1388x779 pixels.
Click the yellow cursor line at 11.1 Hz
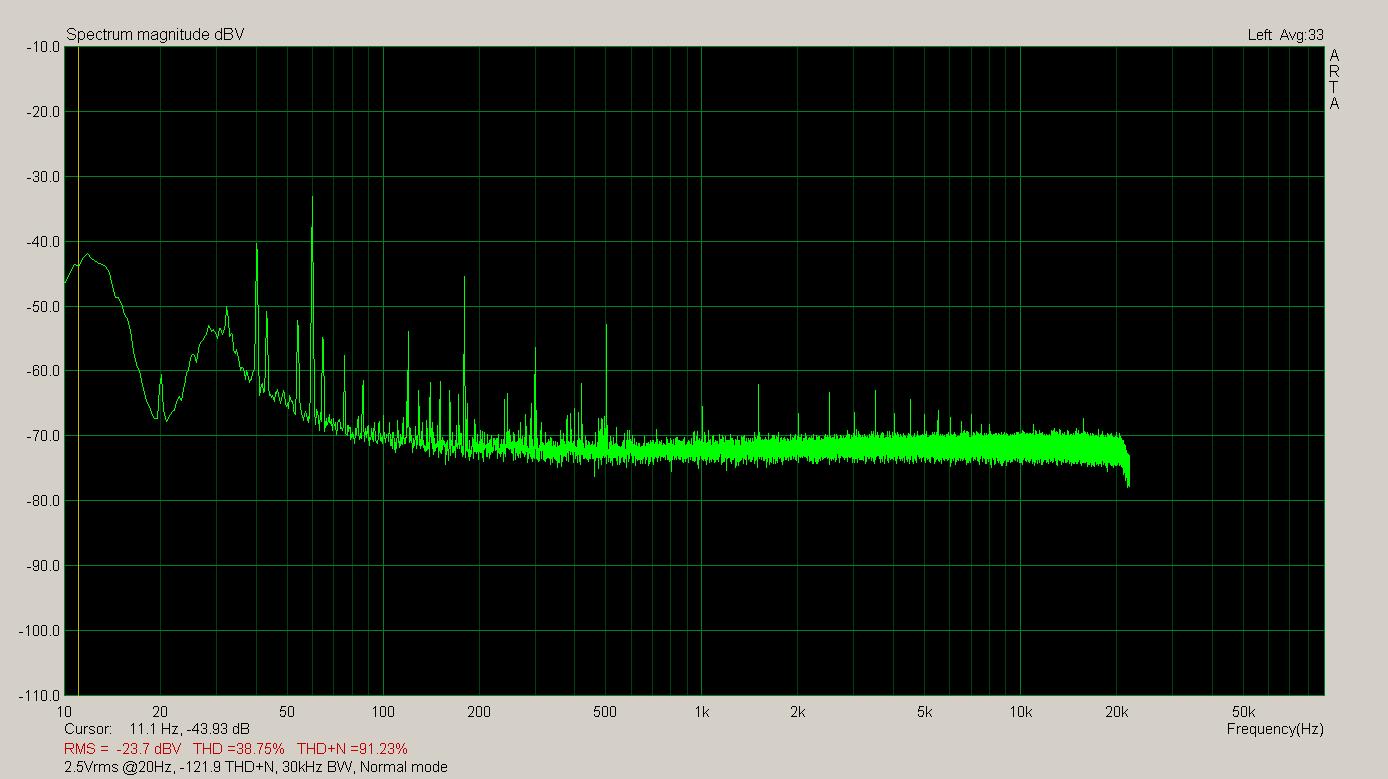click(x=78, y=370)
